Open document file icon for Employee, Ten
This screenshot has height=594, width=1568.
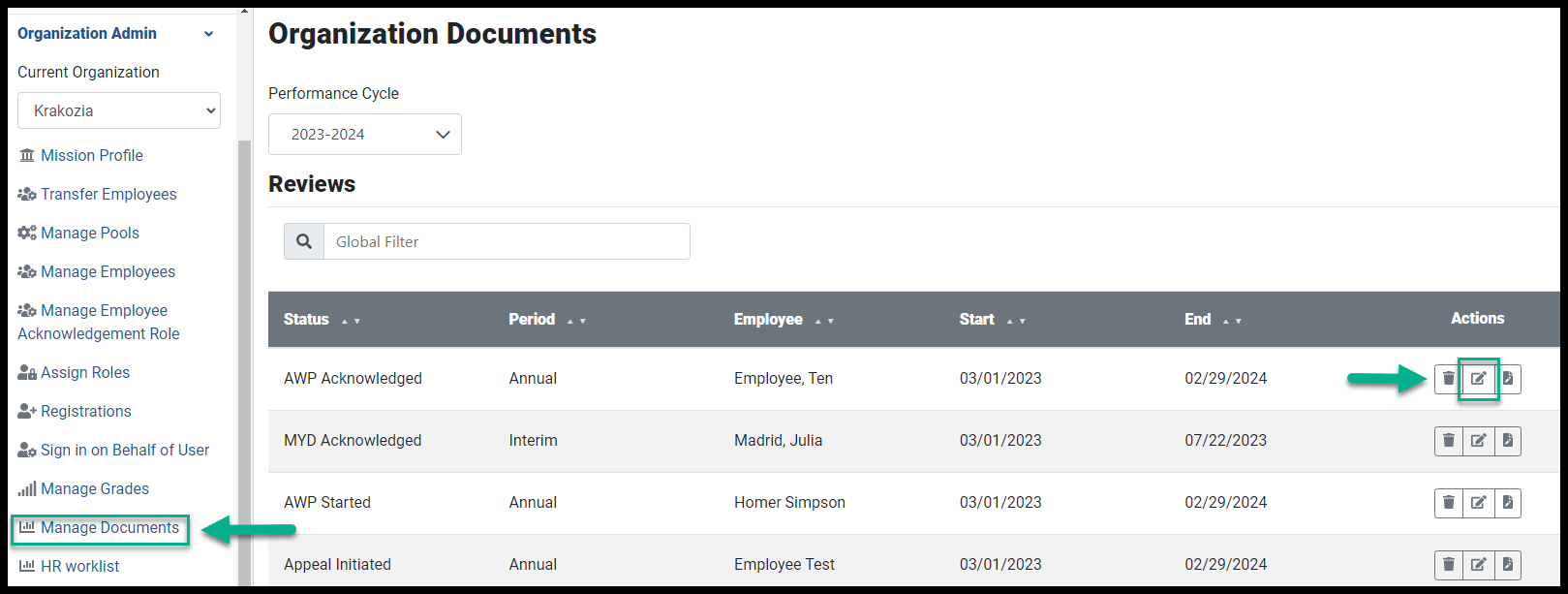click(x=1508, y=379)
